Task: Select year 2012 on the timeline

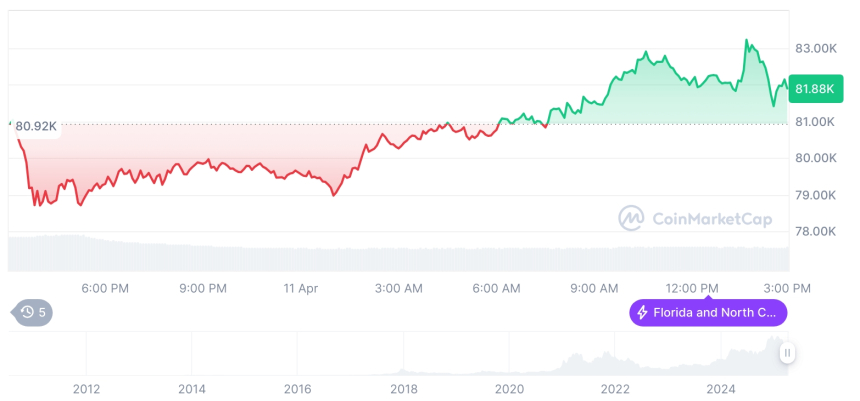Action: click(x=86, y=389)
